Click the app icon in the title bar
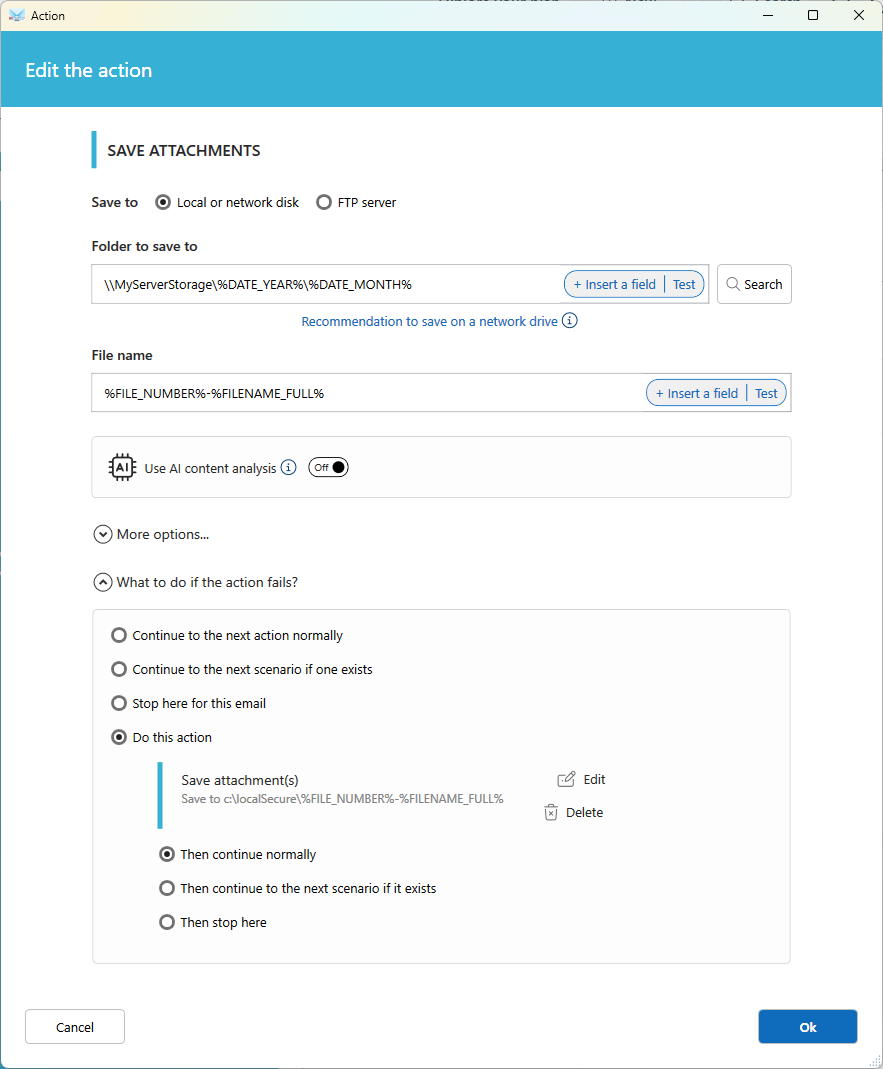The width and height of the screenshot is (883, 1069). pyautogui.click(x=16, y=15)
